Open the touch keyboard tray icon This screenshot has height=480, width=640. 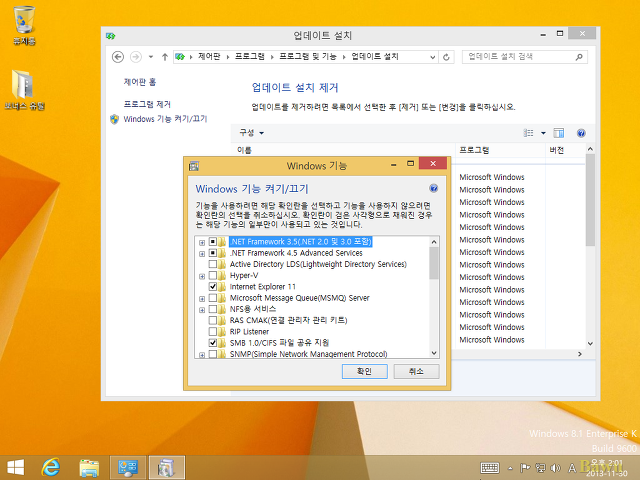(490, 468)
